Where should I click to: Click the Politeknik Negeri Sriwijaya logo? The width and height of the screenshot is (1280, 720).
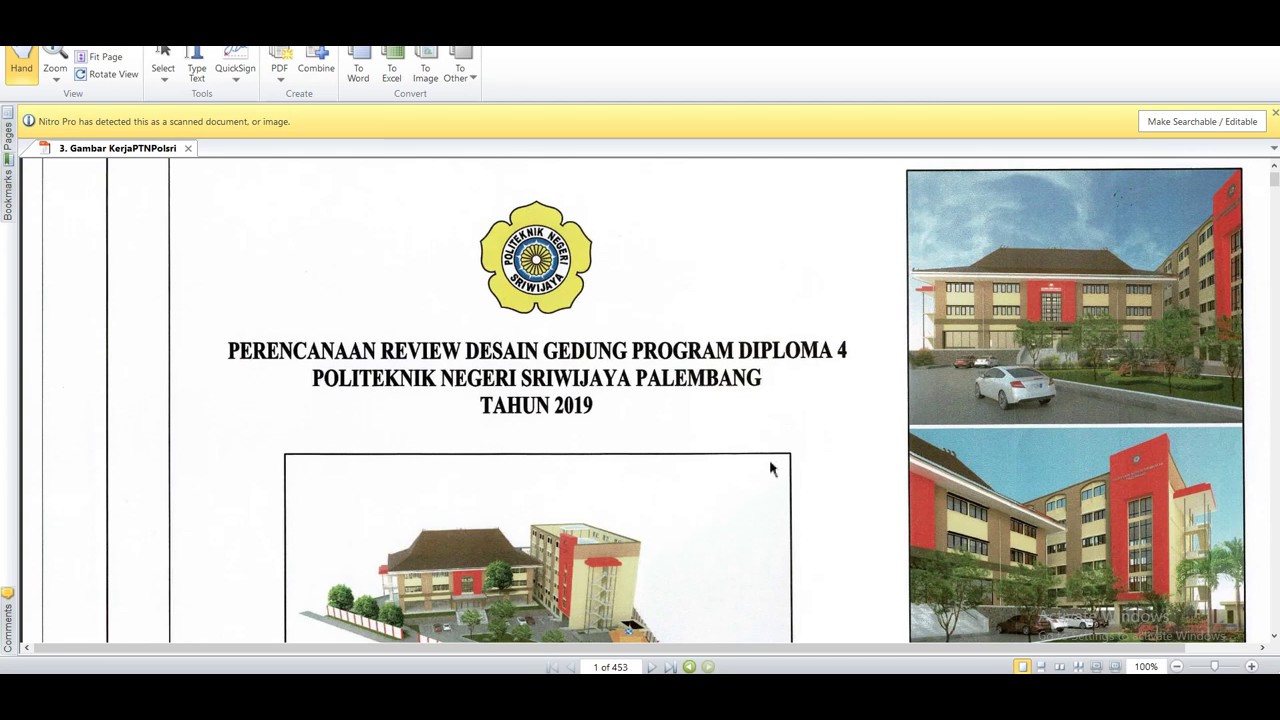click(x=536, y=257)
